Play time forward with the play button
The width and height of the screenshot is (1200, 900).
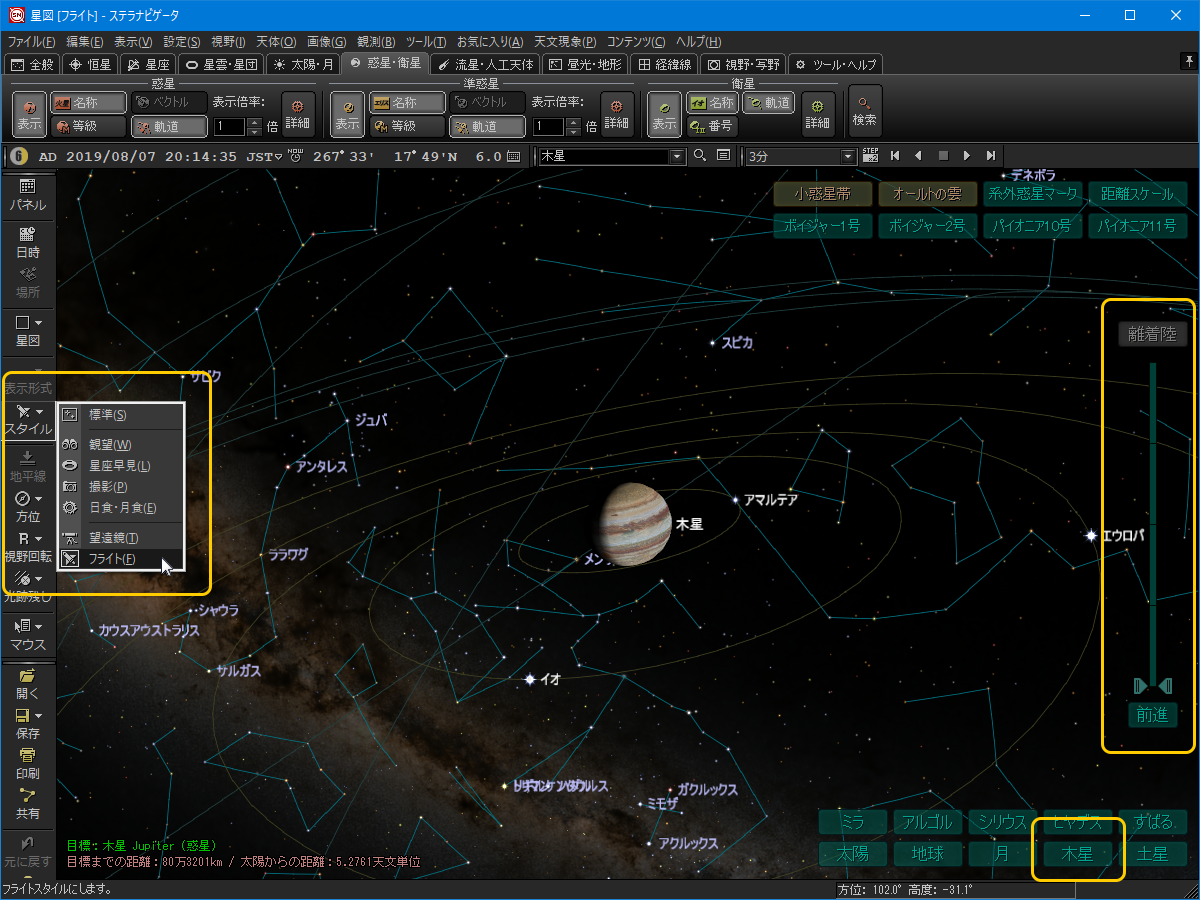pyautogui.click(x=966, y=156)
